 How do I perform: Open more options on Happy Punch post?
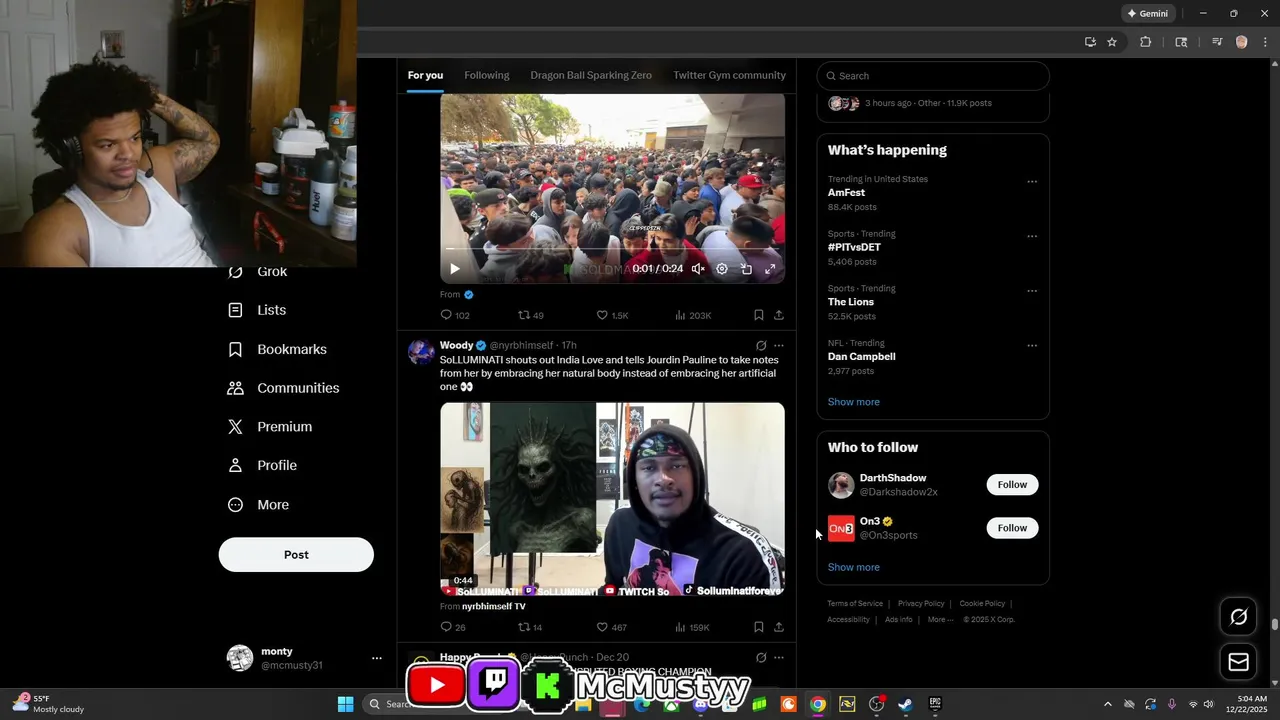click(779, 657)
